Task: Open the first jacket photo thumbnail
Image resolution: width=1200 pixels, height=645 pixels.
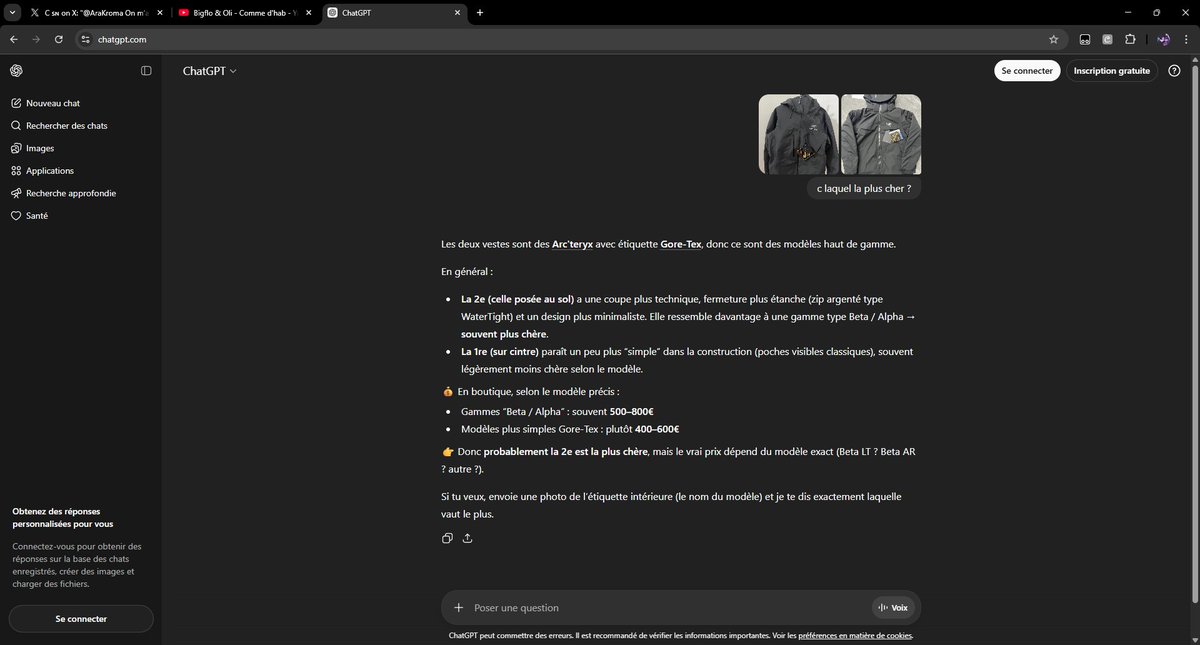Action: point(798,134)
